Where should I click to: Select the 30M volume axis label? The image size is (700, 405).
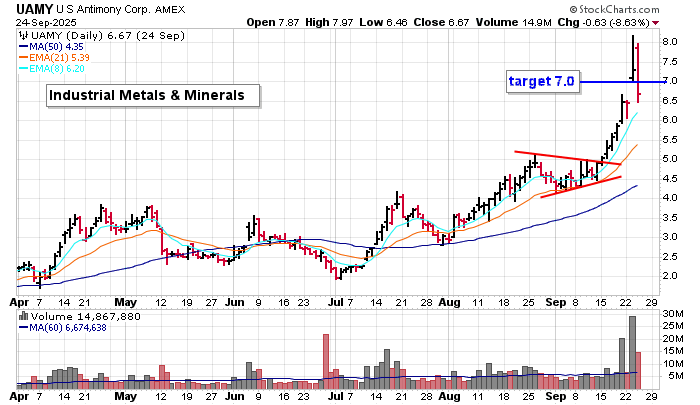[x=671, y=314]
